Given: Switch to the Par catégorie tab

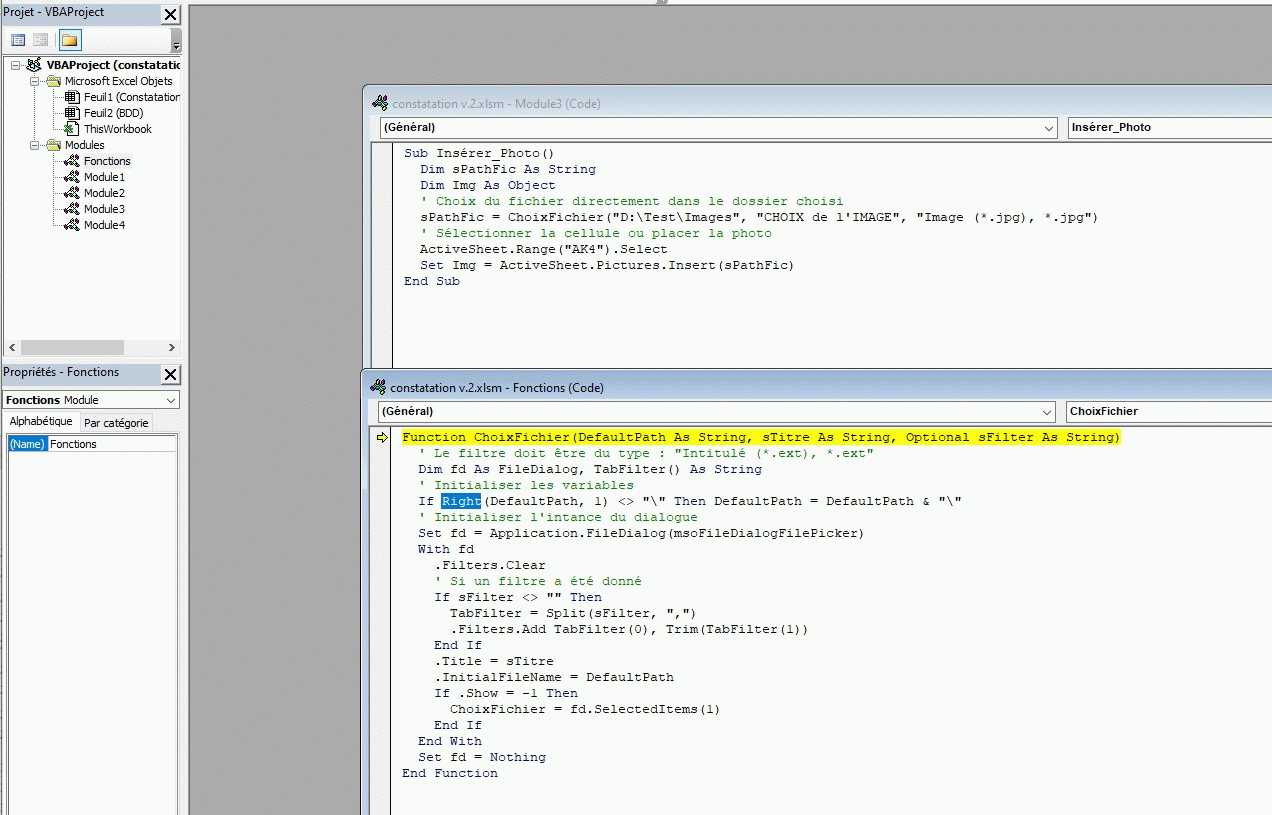Looking at the screenshot, I should tap(116, 423).
